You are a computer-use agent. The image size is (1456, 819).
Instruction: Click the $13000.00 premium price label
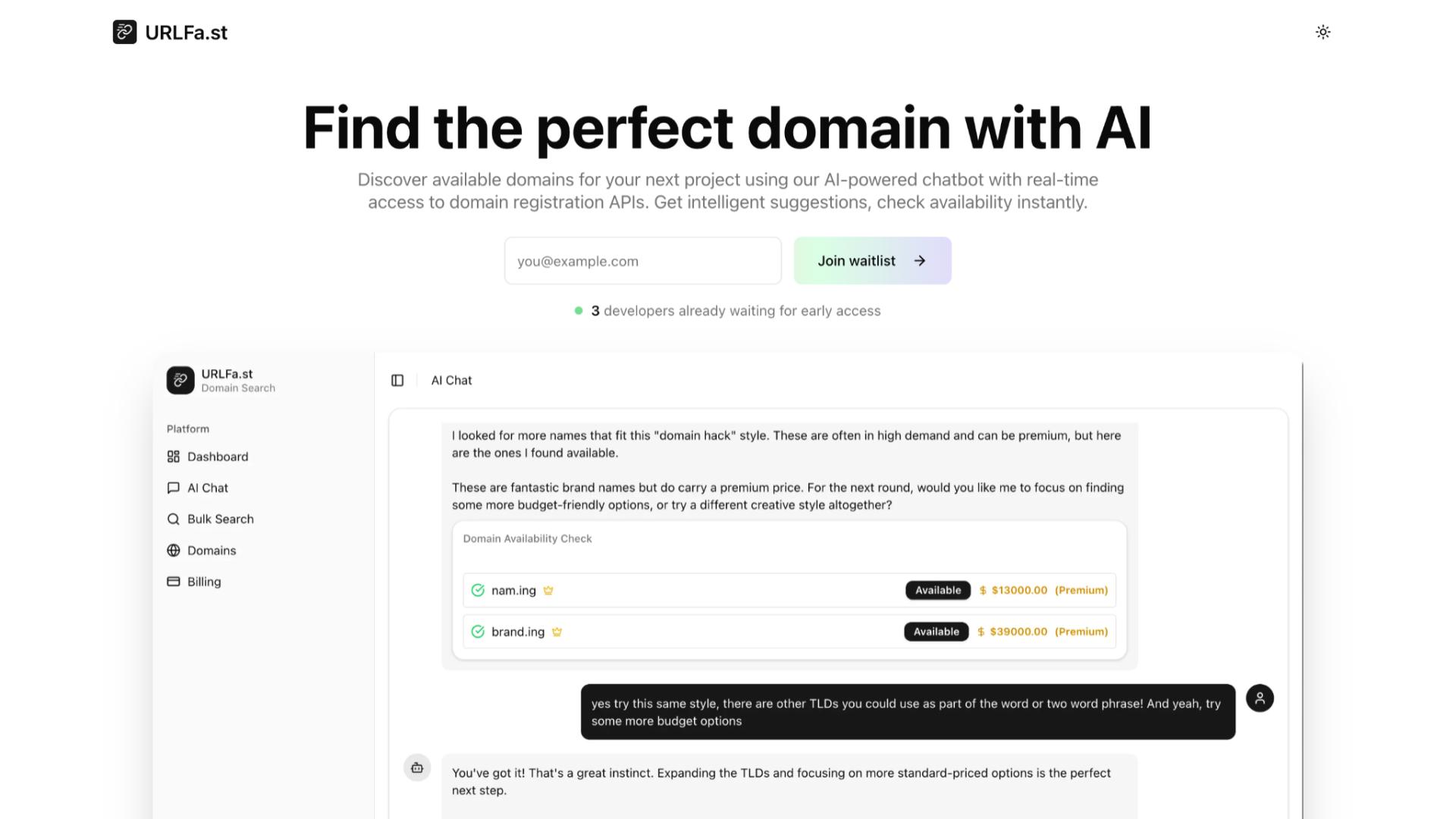click(x=1018, y=590)
